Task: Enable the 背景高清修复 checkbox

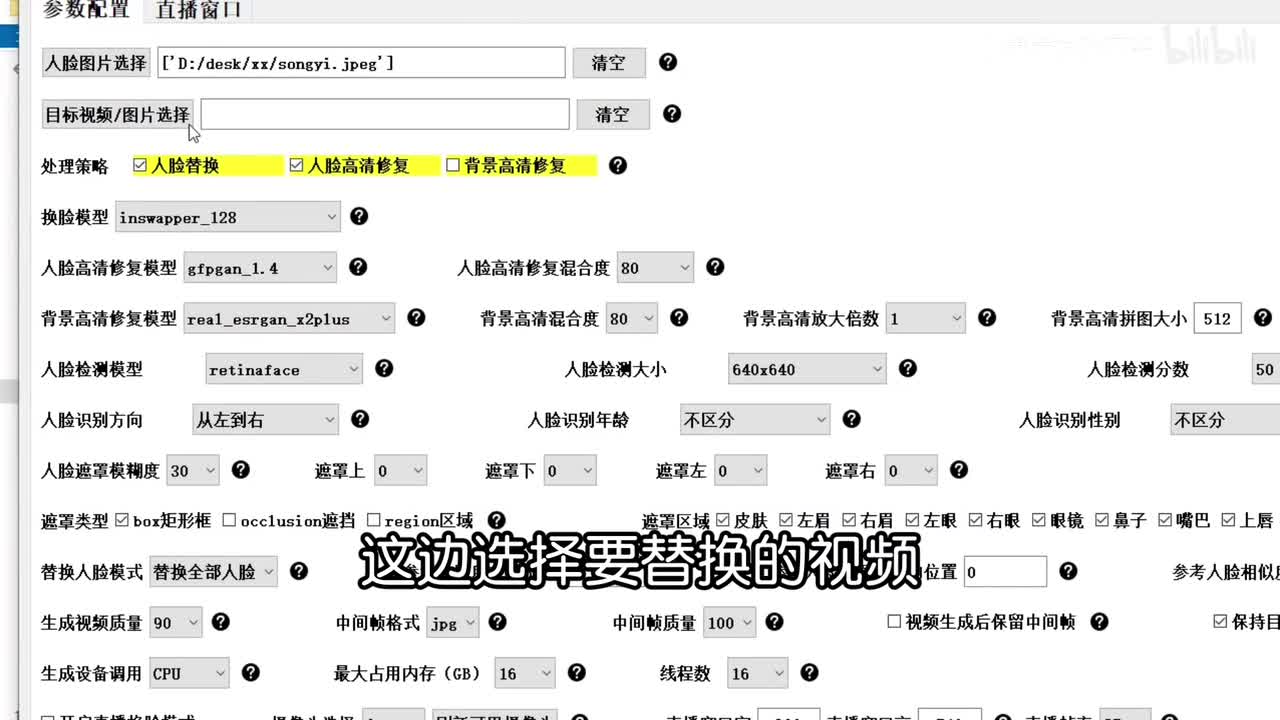Action: pos(453,165)
